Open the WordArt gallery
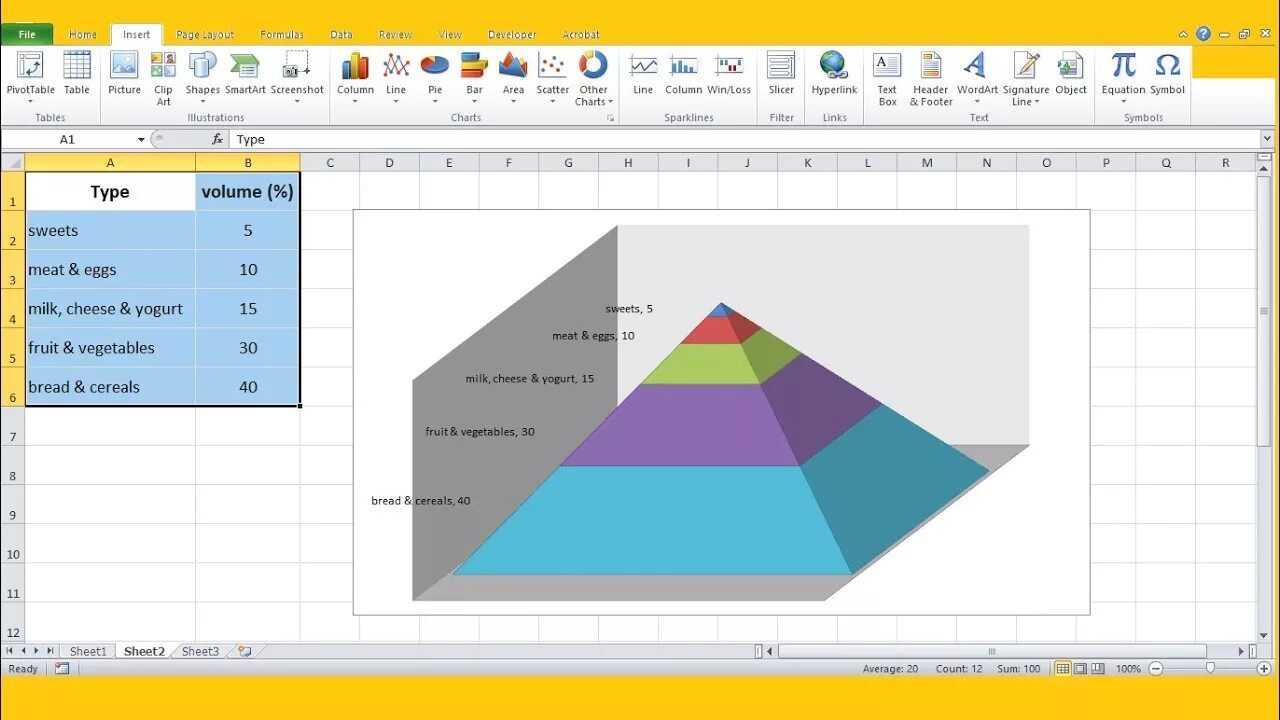 [977, 77]
